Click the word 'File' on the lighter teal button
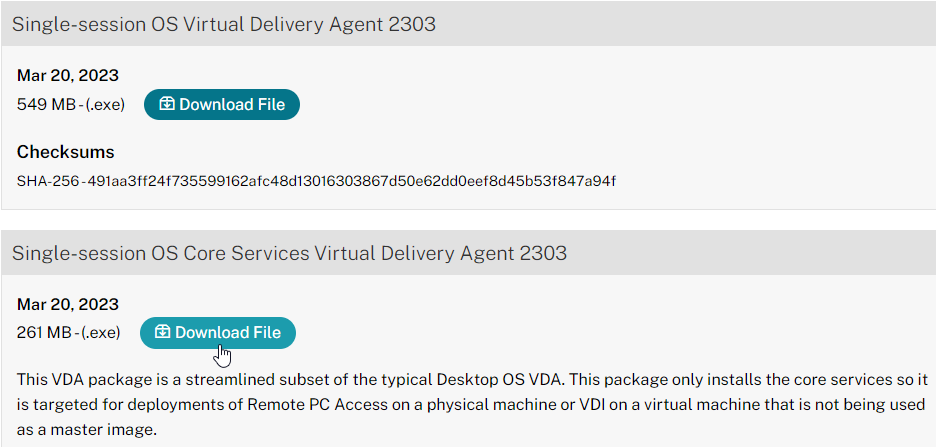This screenshot has height=447, width=936. [x=268, y=332]
